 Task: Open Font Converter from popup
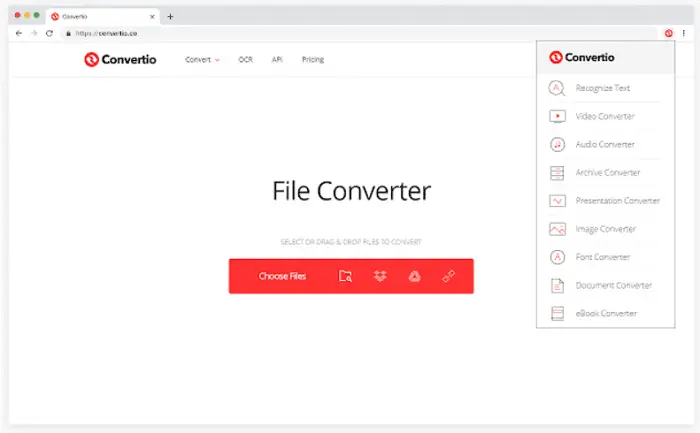point(603,257)
